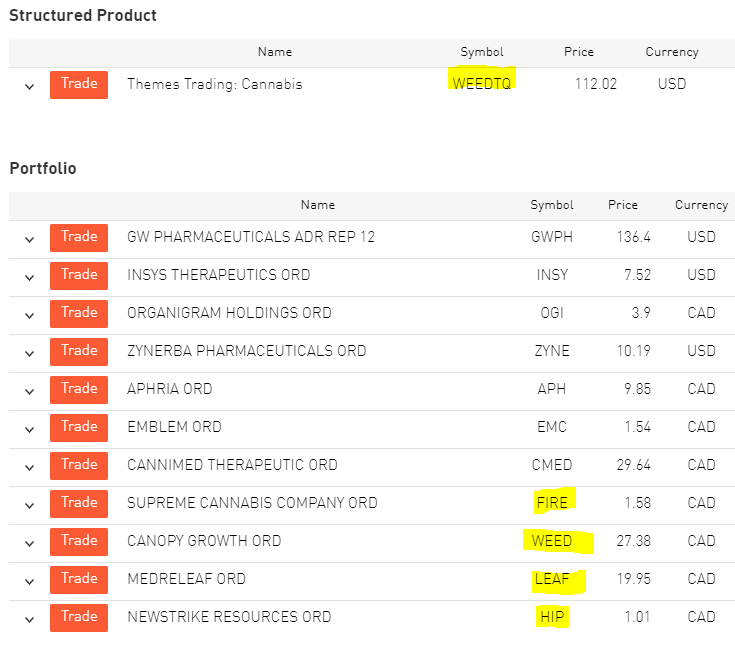Trade SUPREME CANNABIS COMPANY ORD
Image resolution: width=735 pixels, height=645 pixels.
coord(79,503)
